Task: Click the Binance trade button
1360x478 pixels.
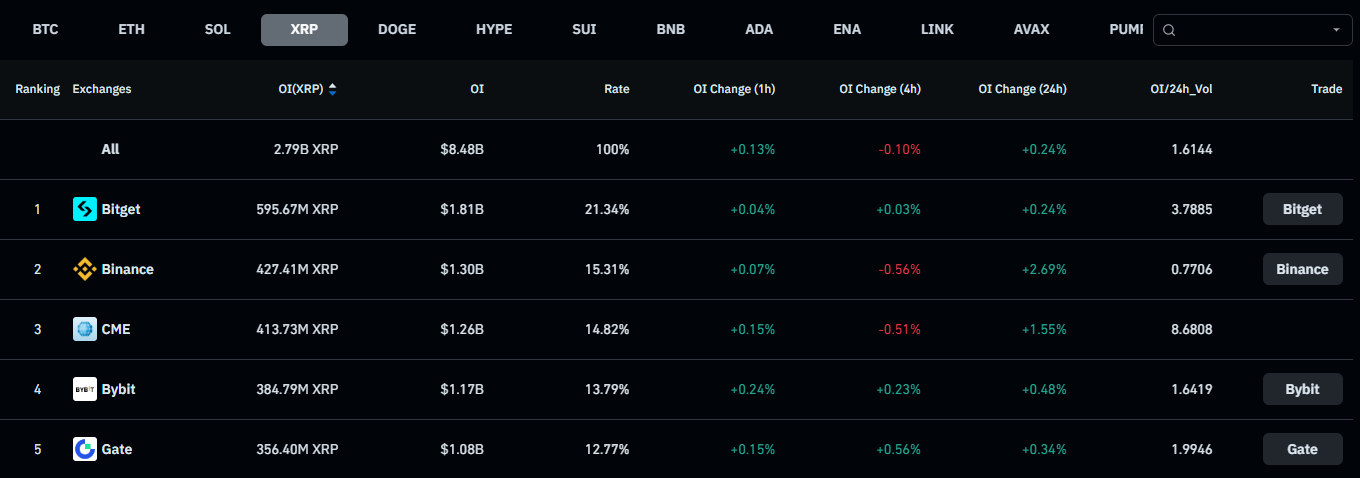Action: [1302, 269]
